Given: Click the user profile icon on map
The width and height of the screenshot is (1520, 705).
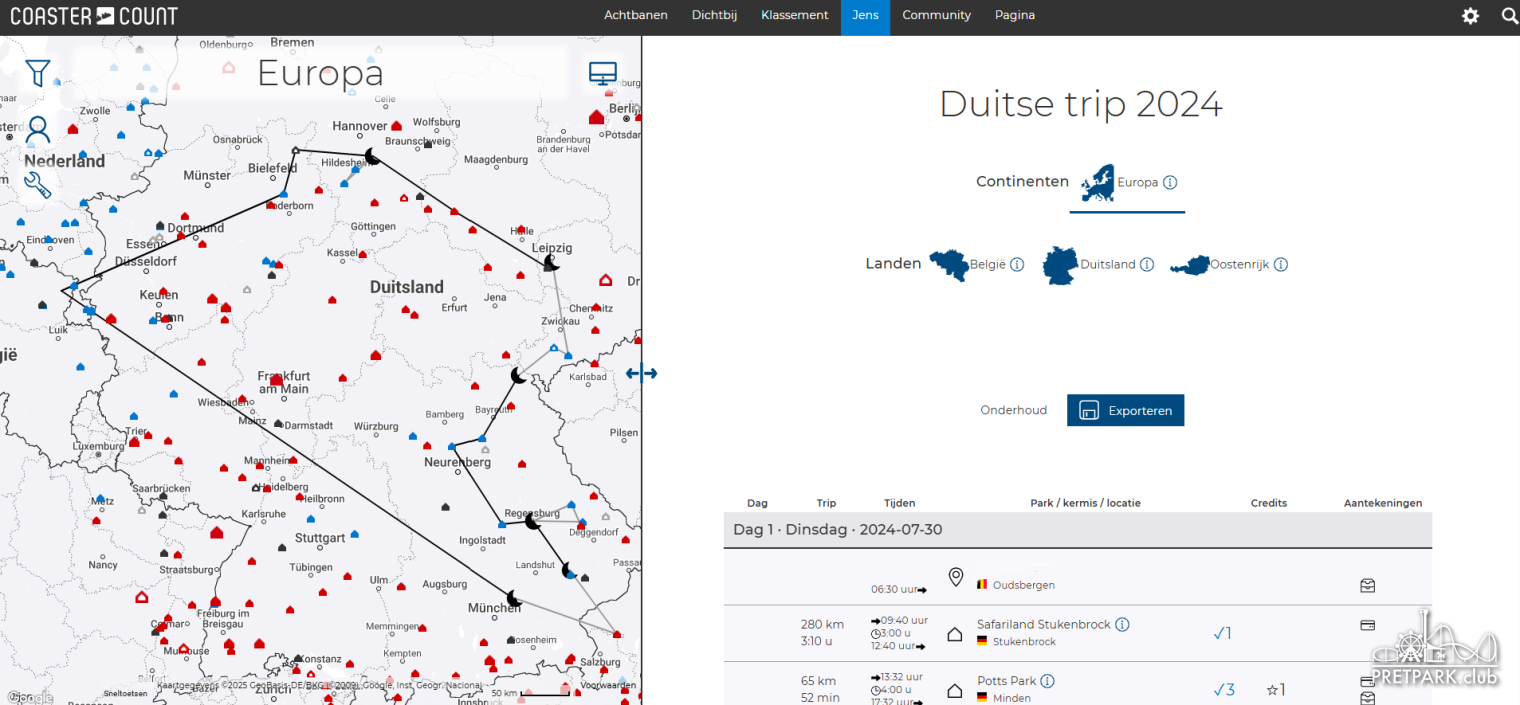Looking at the screenshot, I should 38,130.
